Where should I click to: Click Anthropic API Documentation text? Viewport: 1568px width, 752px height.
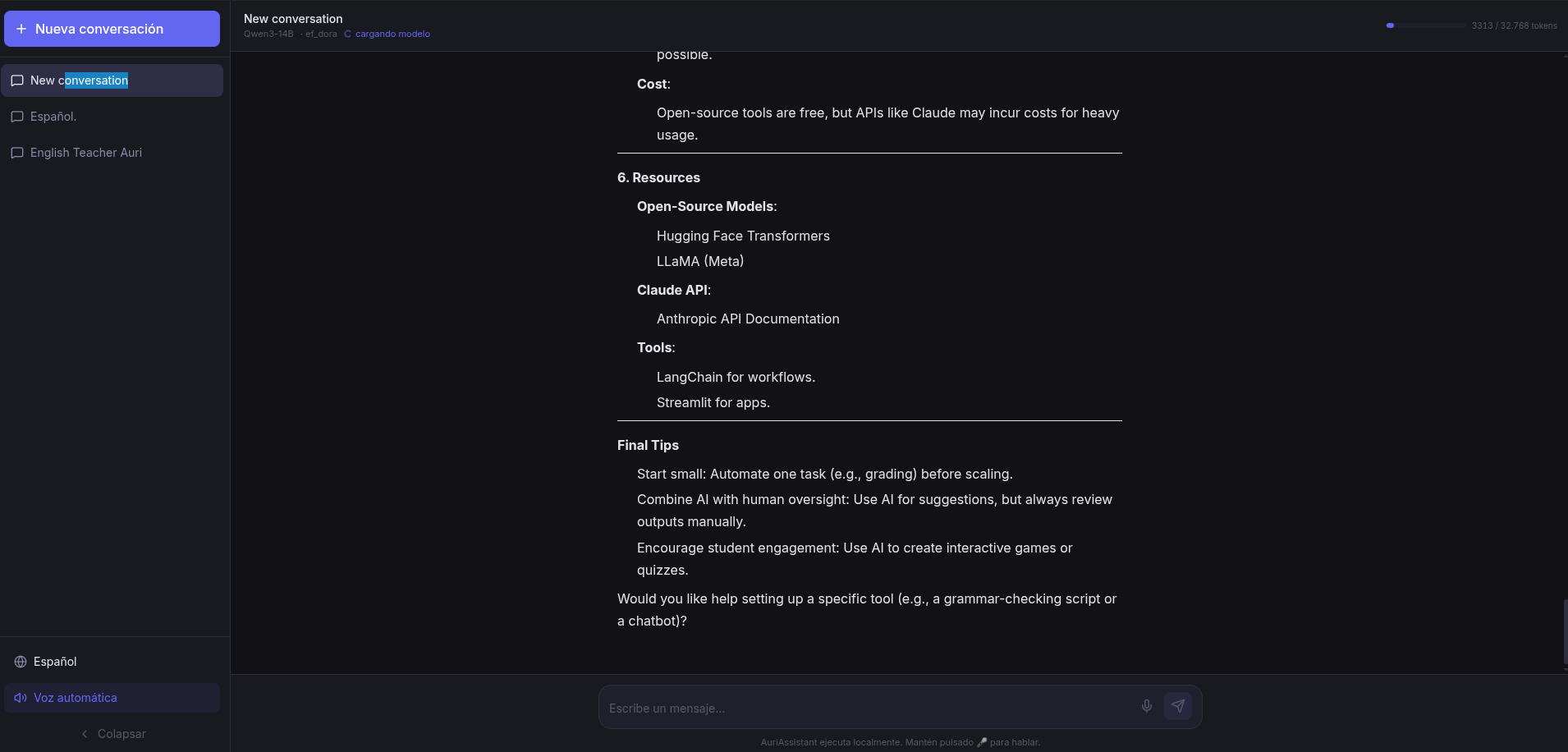(748, 319)
